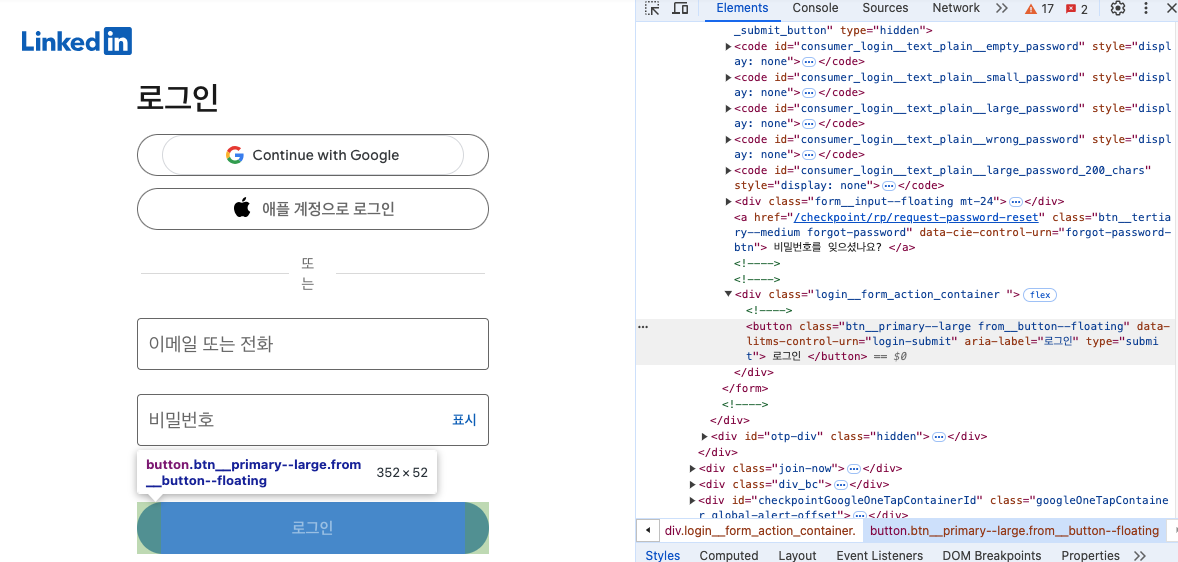1178x562 pixels.
Task: Expand the small_password code node
Action: coord(728,77)
